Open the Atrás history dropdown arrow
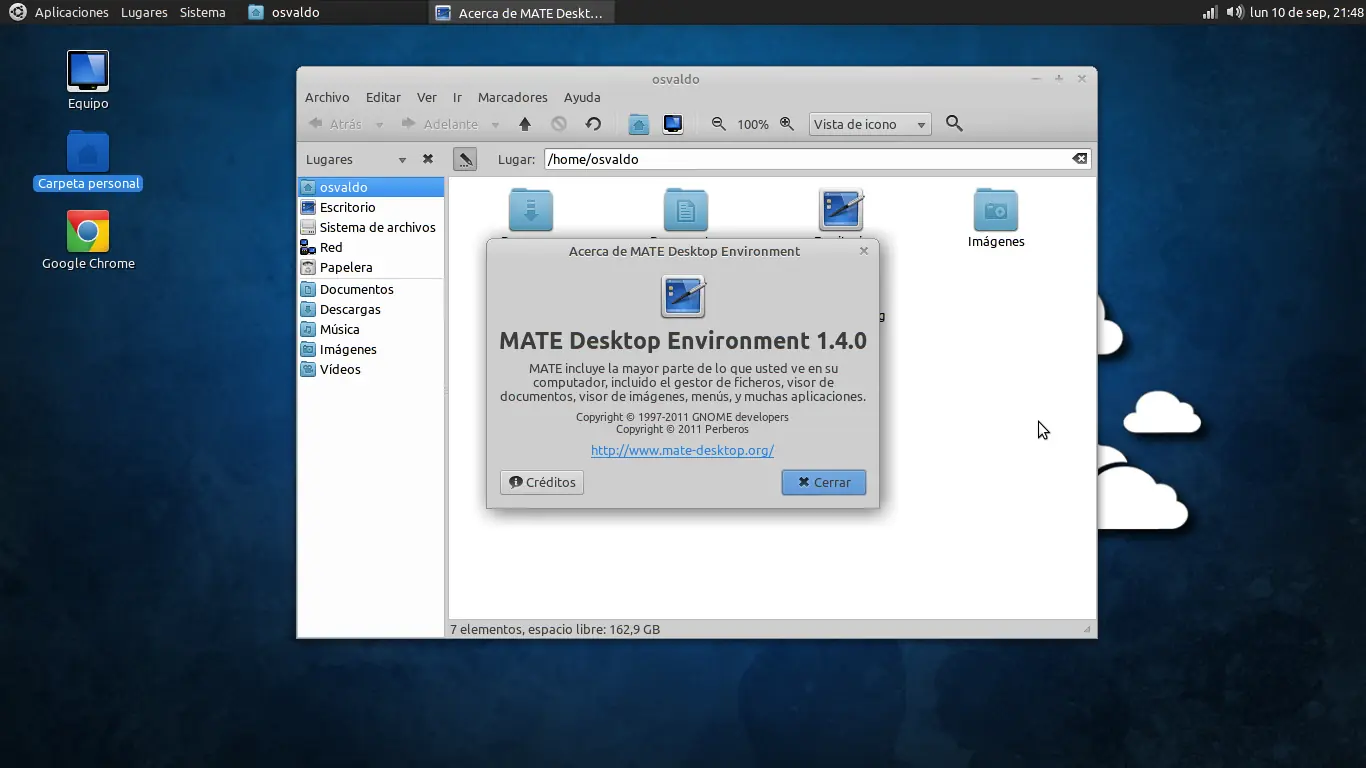This screenshot has height=768, width=1366. [379, 125]
